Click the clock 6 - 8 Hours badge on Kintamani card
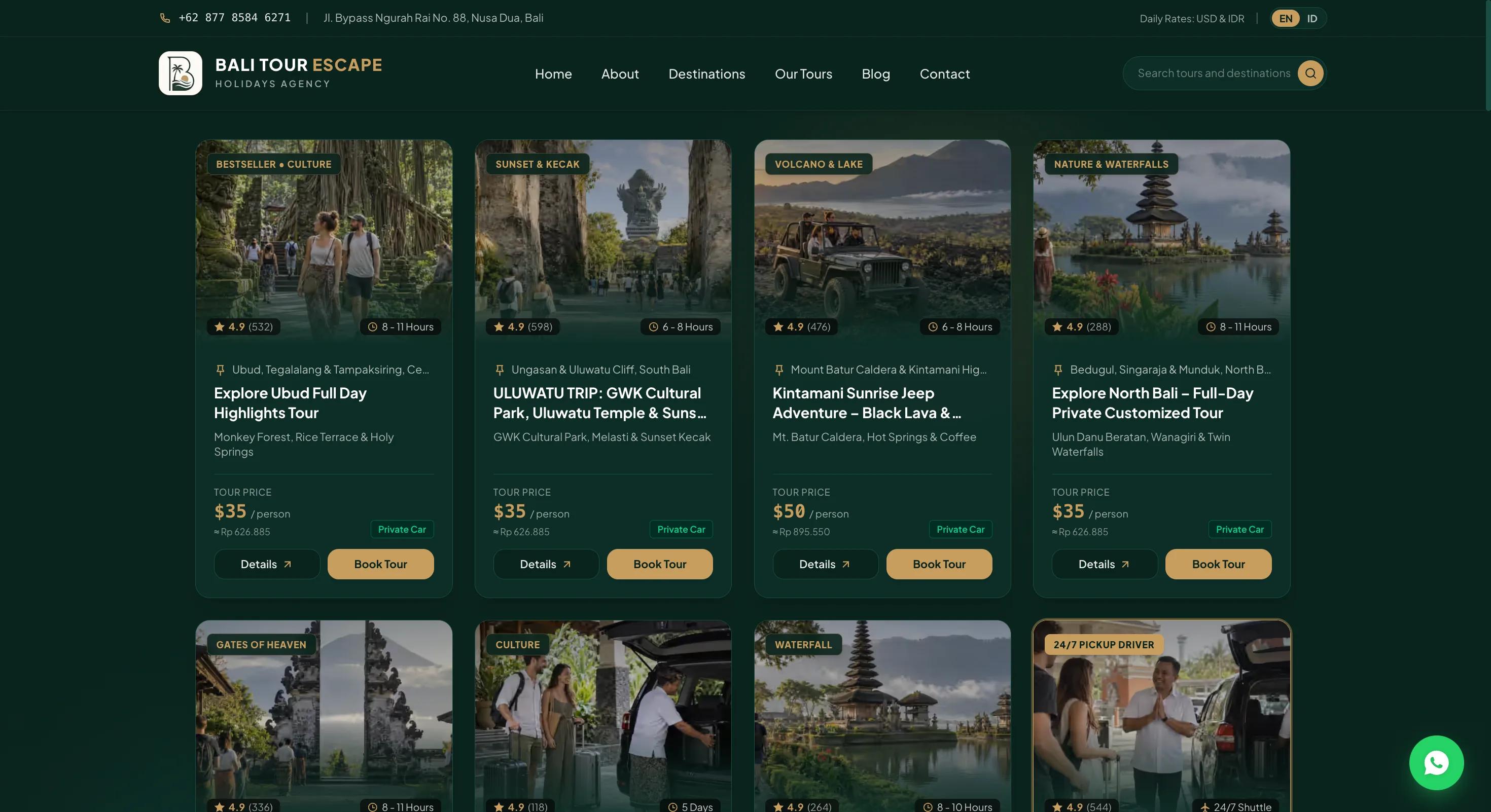This screenshot has width=1491, height=812. [960, 327]
